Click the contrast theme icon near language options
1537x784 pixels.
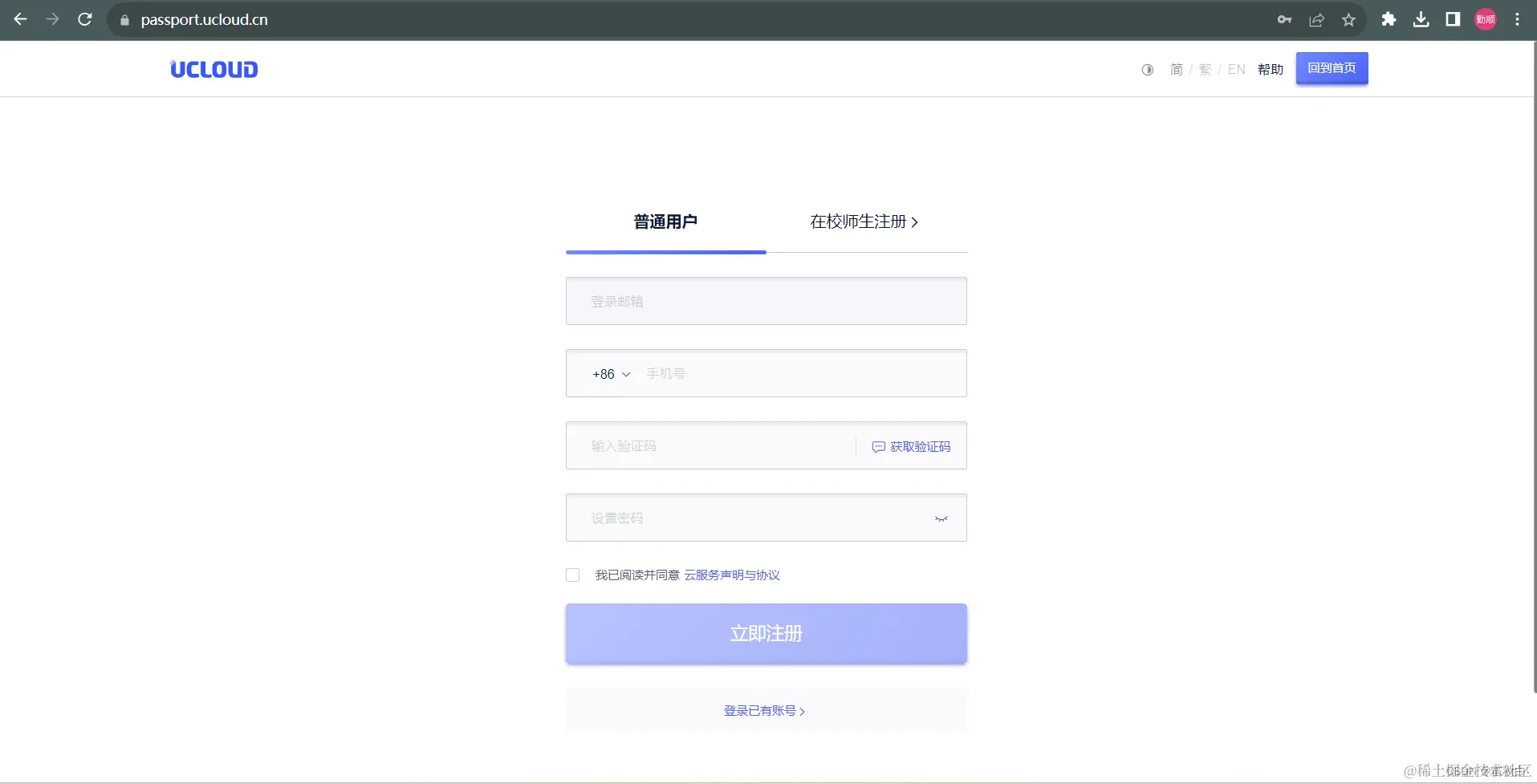[1147, 69]
